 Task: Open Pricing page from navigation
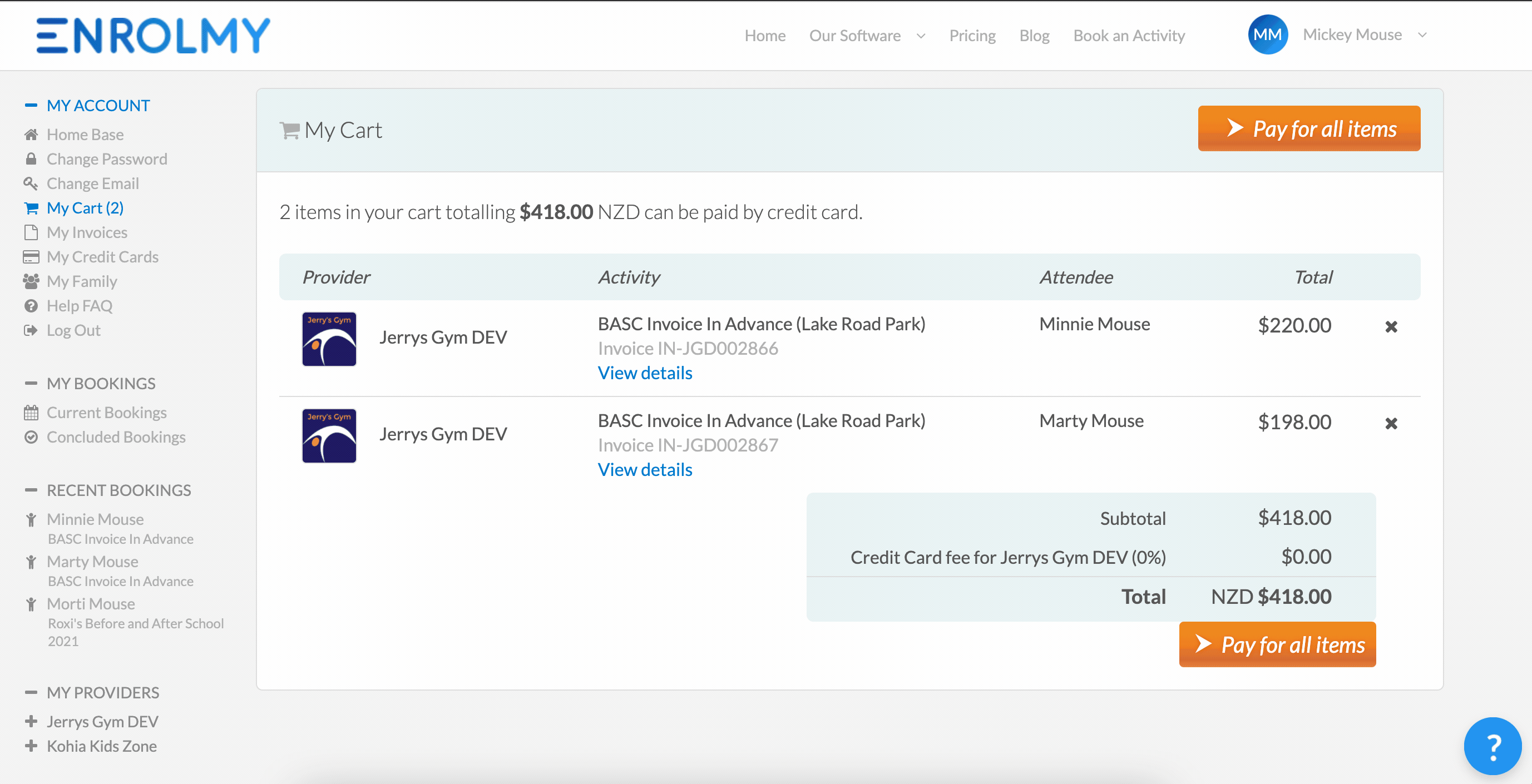click(972, 36)
